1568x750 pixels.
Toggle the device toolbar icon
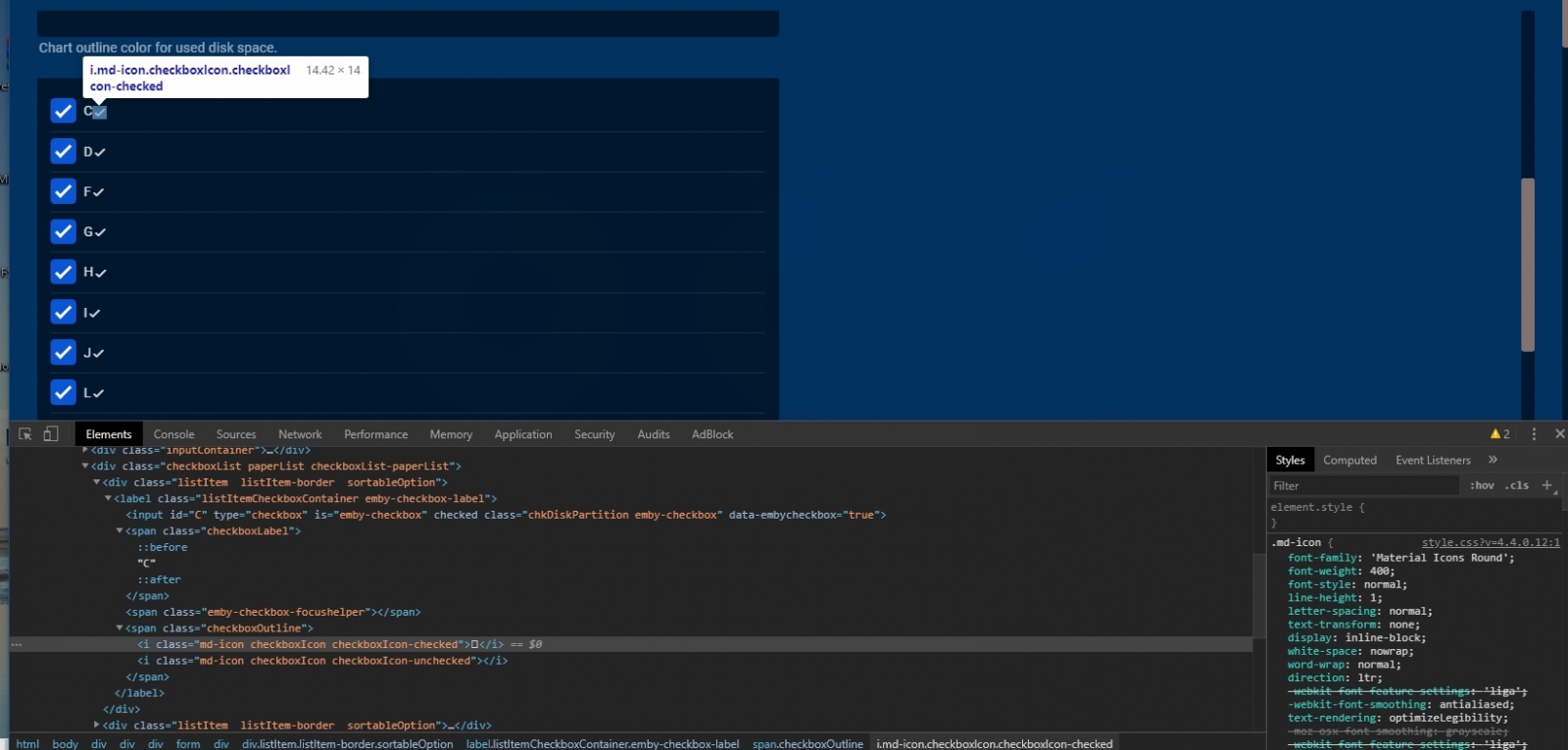pos(51,434)
